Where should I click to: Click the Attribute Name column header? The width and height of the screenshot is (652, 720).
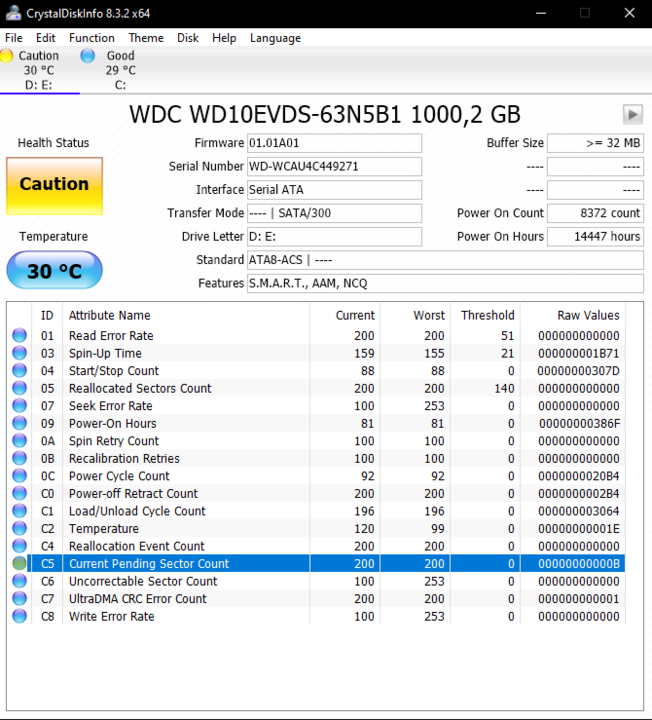coord(109,315)
